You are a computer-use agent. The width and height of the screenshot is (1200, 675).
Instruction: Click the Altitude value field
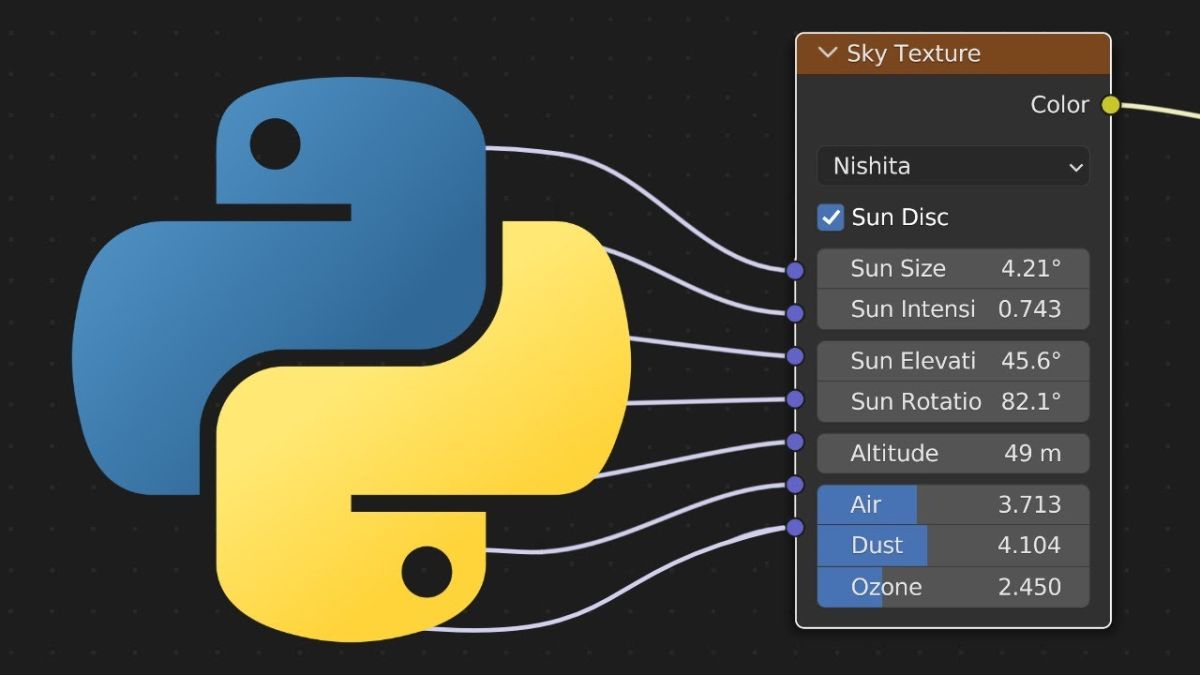click(x=953, y=453)
